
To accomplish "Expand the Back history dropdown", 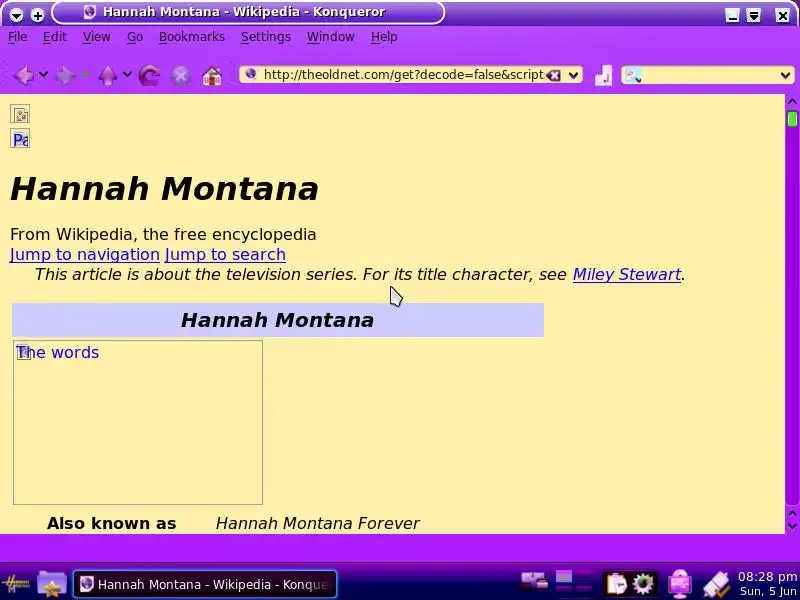I will (x=44, y=75).
